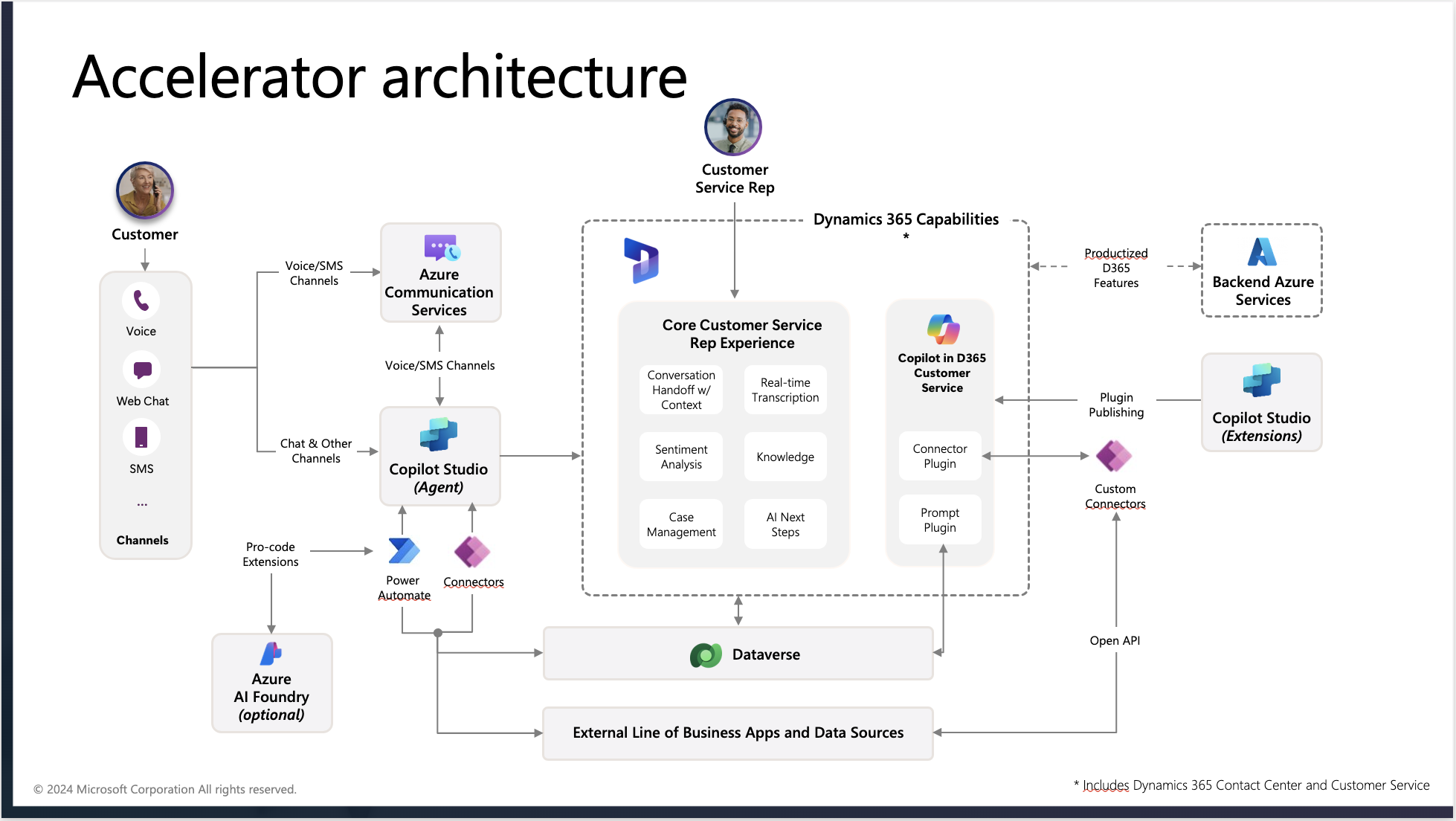Screen dimensions: 1456x821
Task: Click the Dynamics 365 logo icon
Action: [641, 260]
